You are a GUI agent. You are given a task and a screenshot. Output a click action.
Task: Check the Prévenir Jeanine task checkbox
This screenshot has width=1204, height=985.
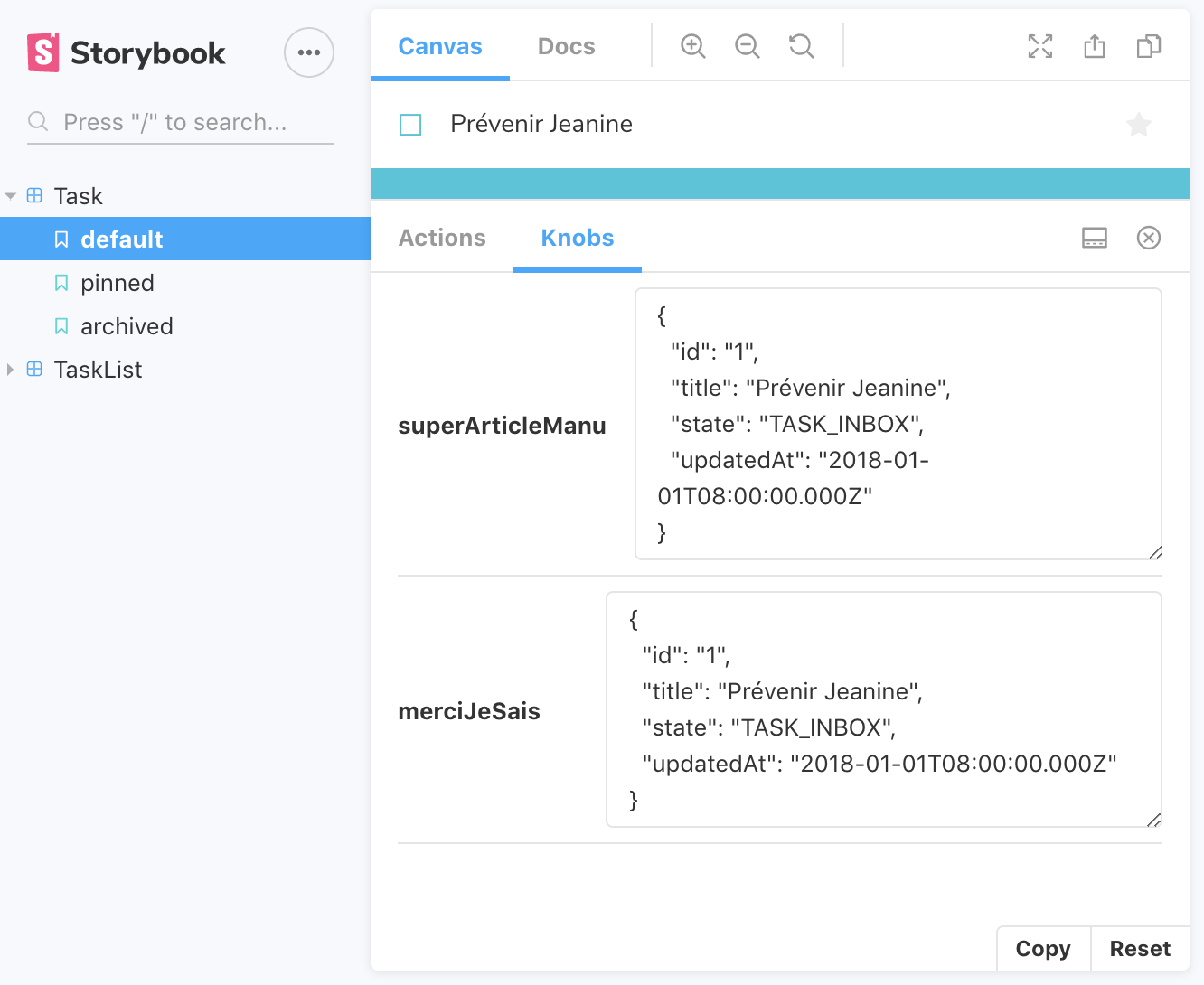point(410,125)
